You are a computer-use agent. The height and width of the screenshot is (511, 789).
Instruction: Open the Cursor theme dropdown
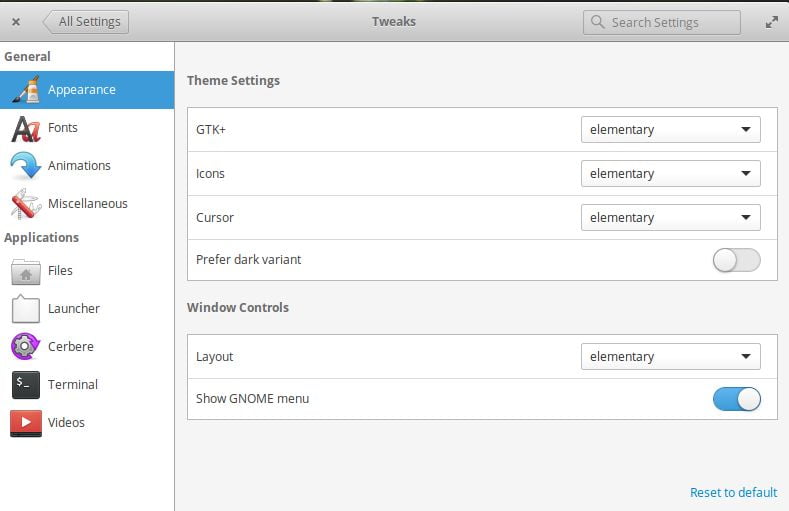click(670, 217)
